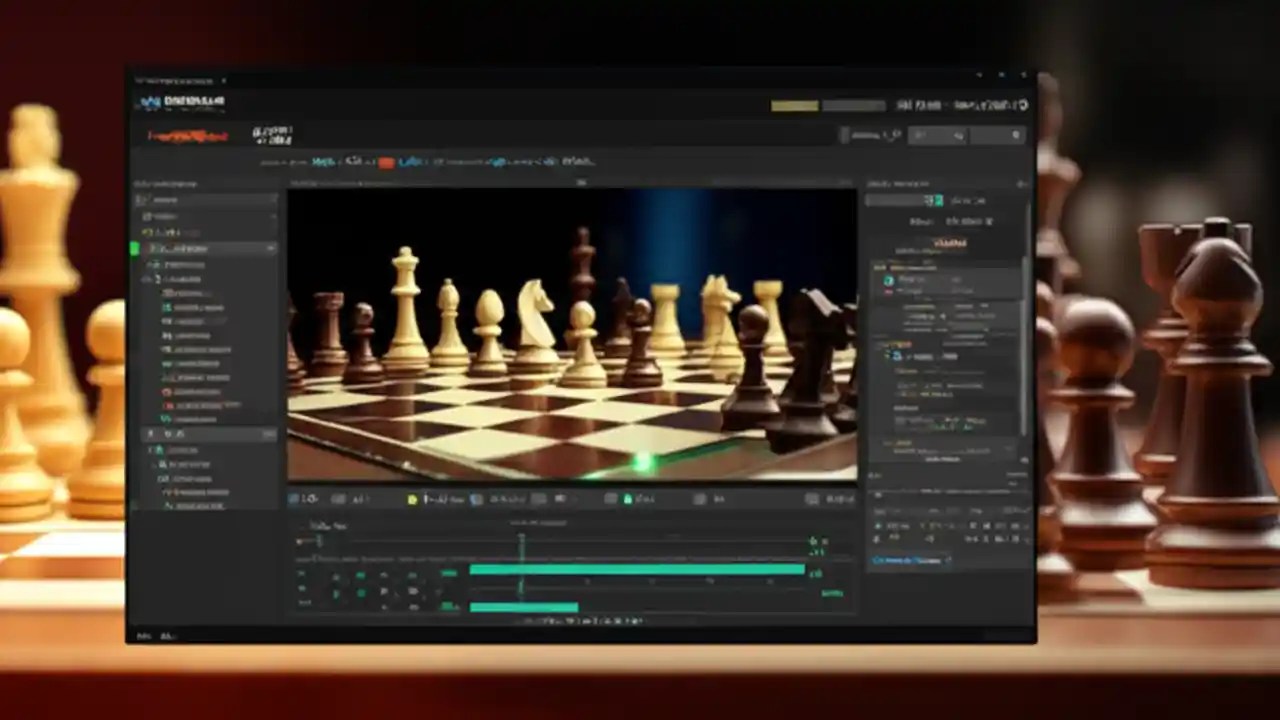Select the second tab label next to the orange tab
The height and width of the screenshot is (720, 1280).
[x=270, y=134]
